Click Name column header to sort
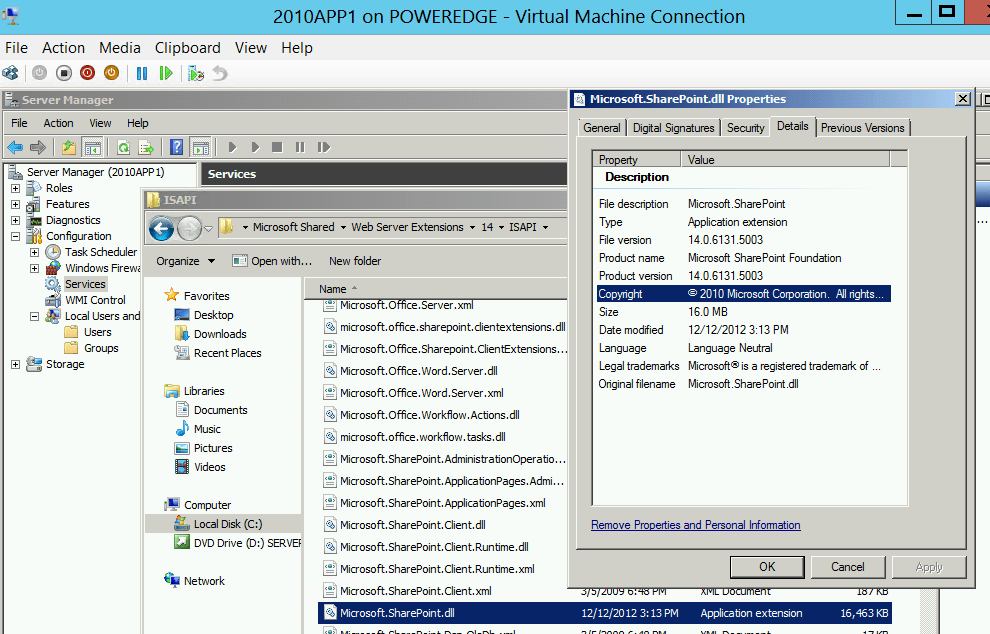The width and height of the screenshot is (990, 634). (333, 289)
